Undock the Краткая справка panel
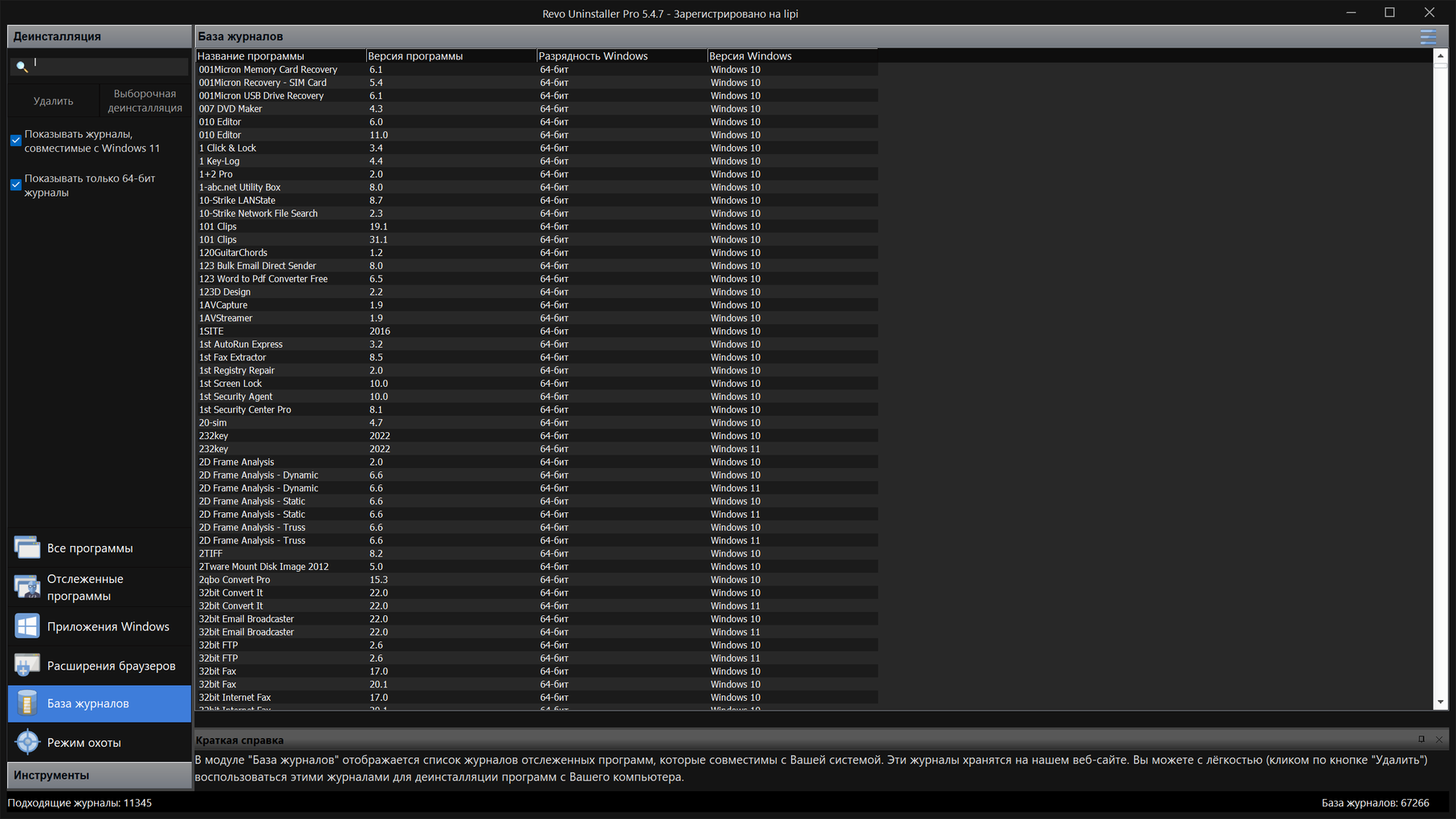The height and width of the screenshot is (819, 1456). [1421, 740]
